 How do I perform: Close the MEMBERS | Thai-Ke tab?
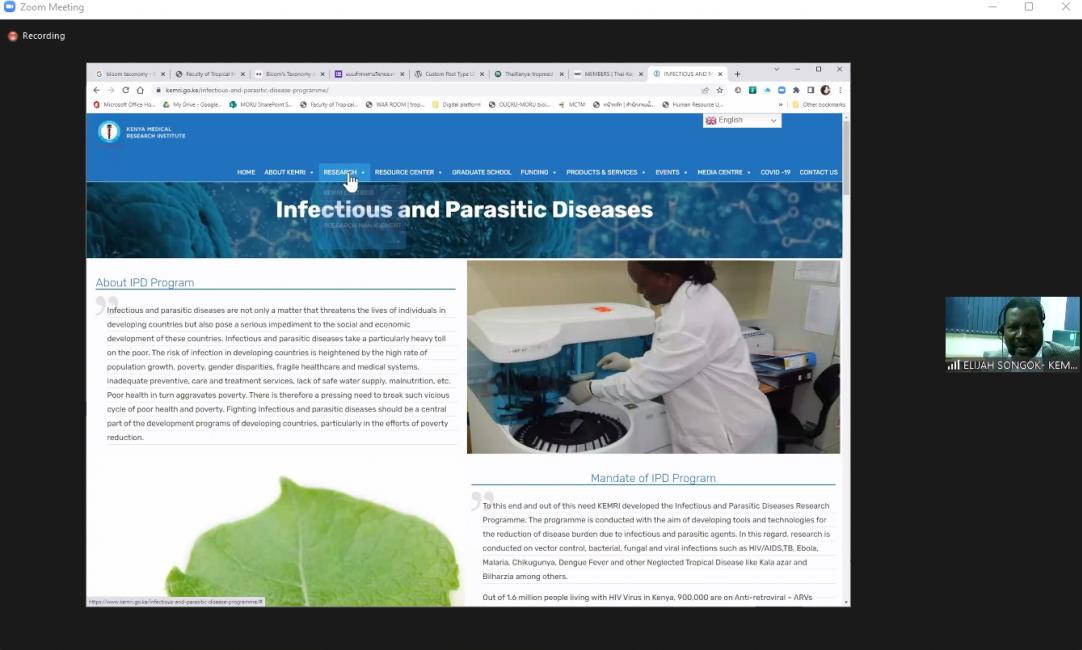click(640, 74)
